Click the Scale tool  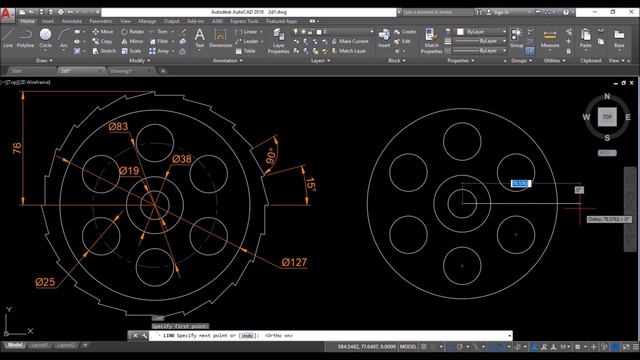pos(131,51)
